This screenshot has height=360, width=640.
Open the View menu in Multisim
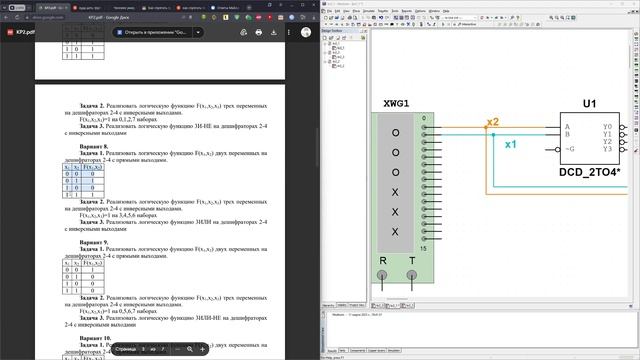(x=346, y=11)
